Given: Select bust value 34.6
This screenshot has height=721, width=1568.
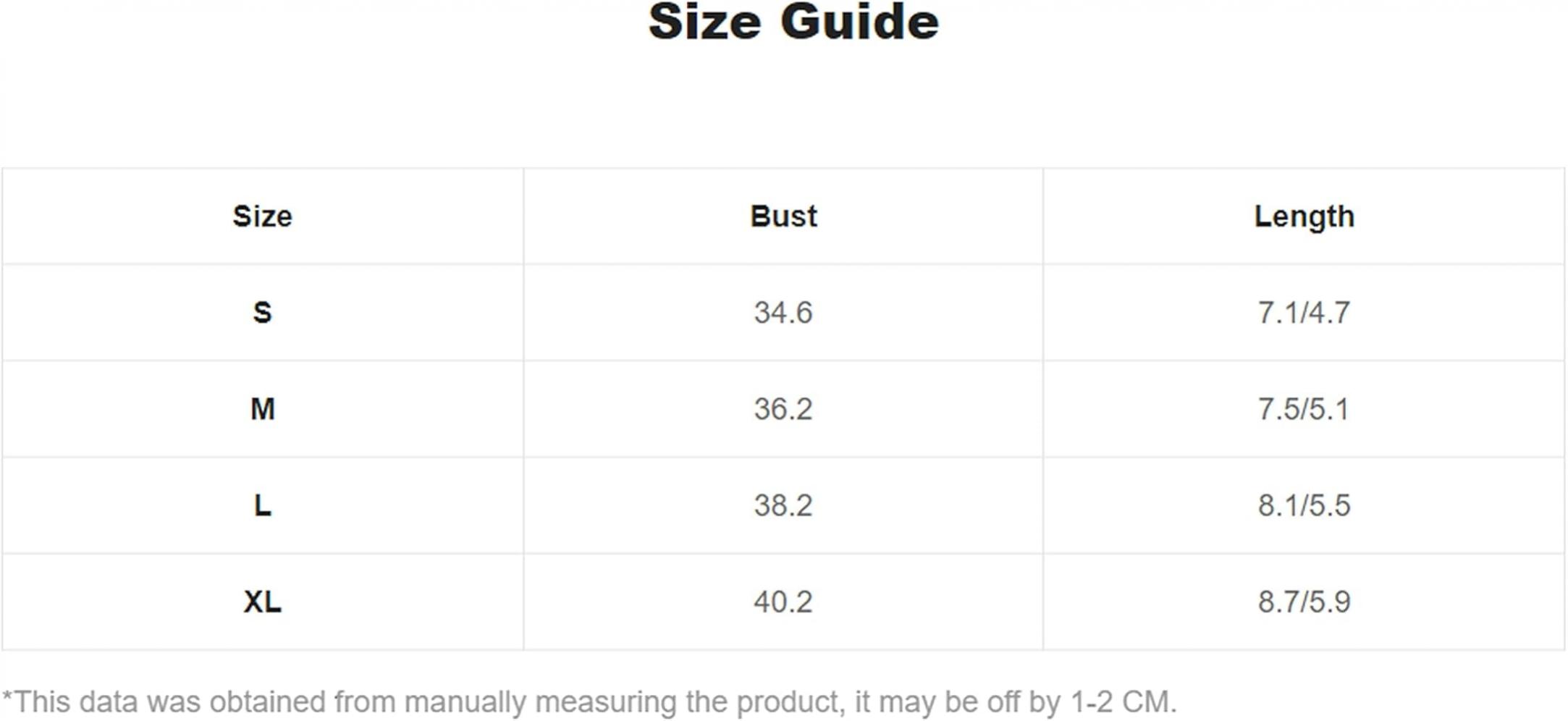Looking at the screenshot, I should [x=783, y=313].
